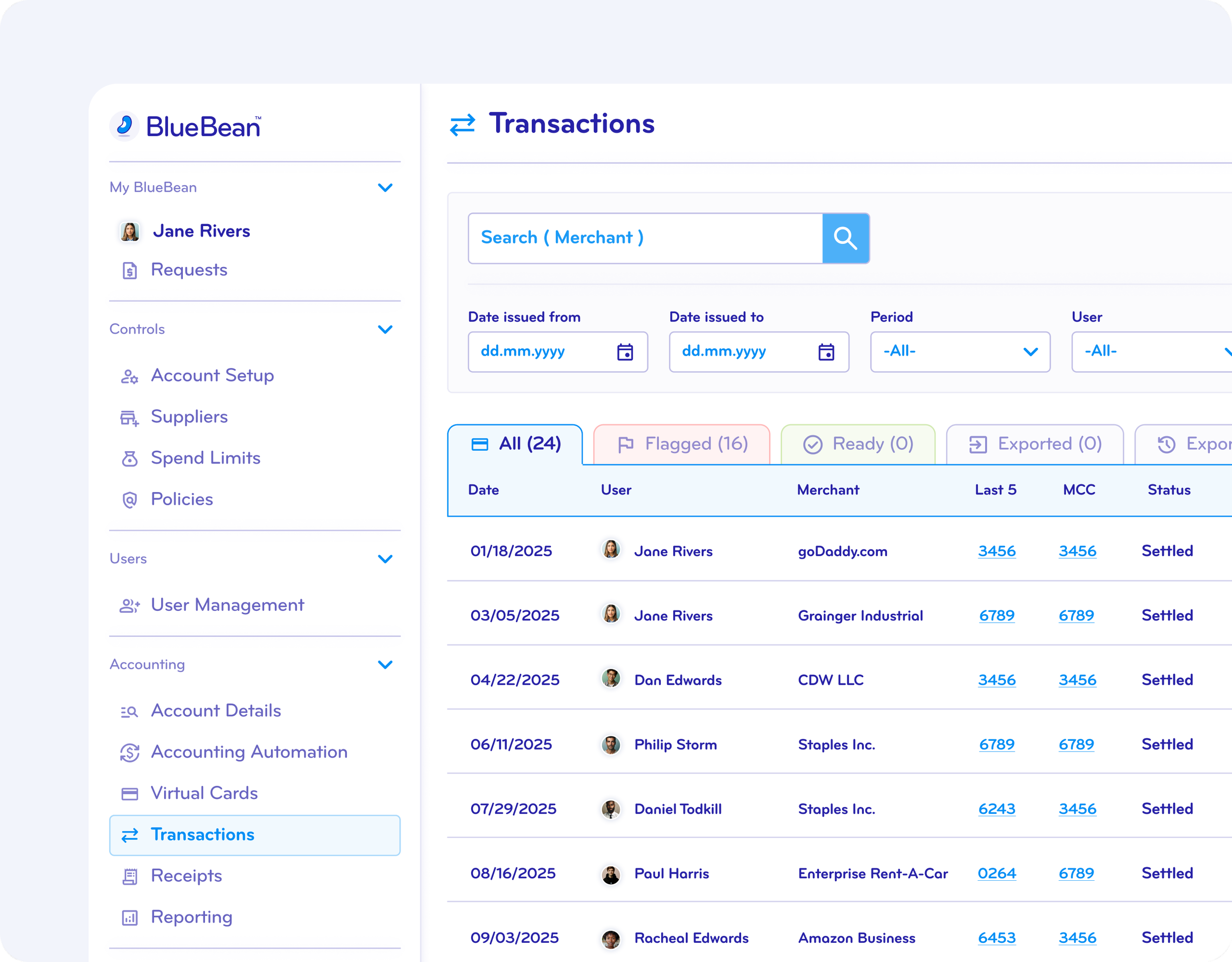Click the Suppliers icon
1232x962 pixels.
130,417
